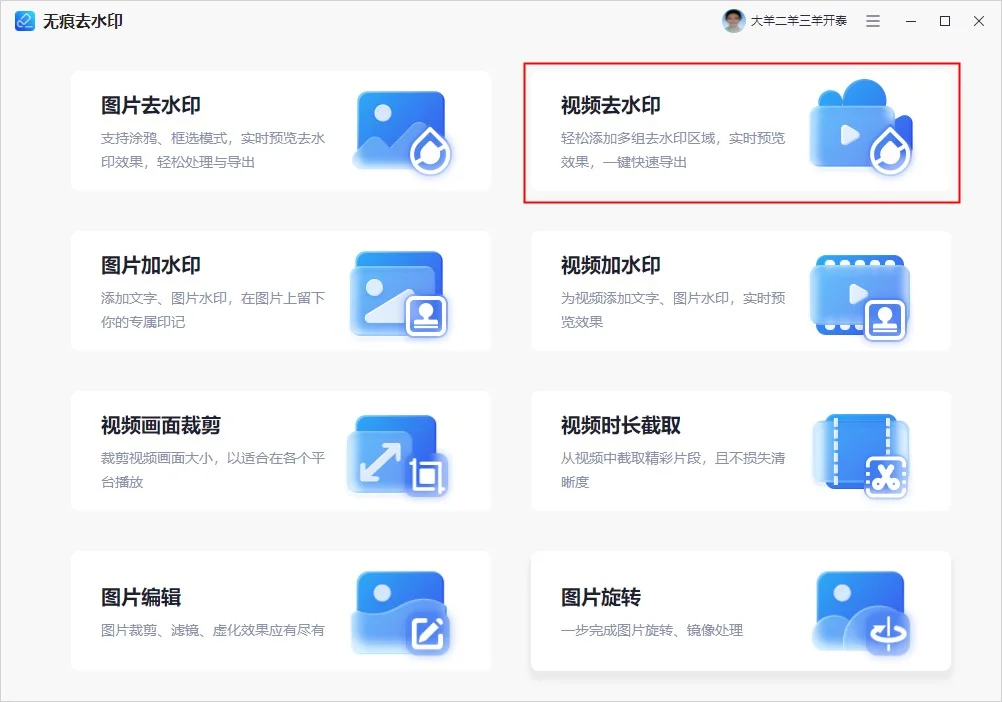The width and height of the screenshot is (1002, 702).
Task: Click the user avatar picture
Action: [x=734, y=21]
